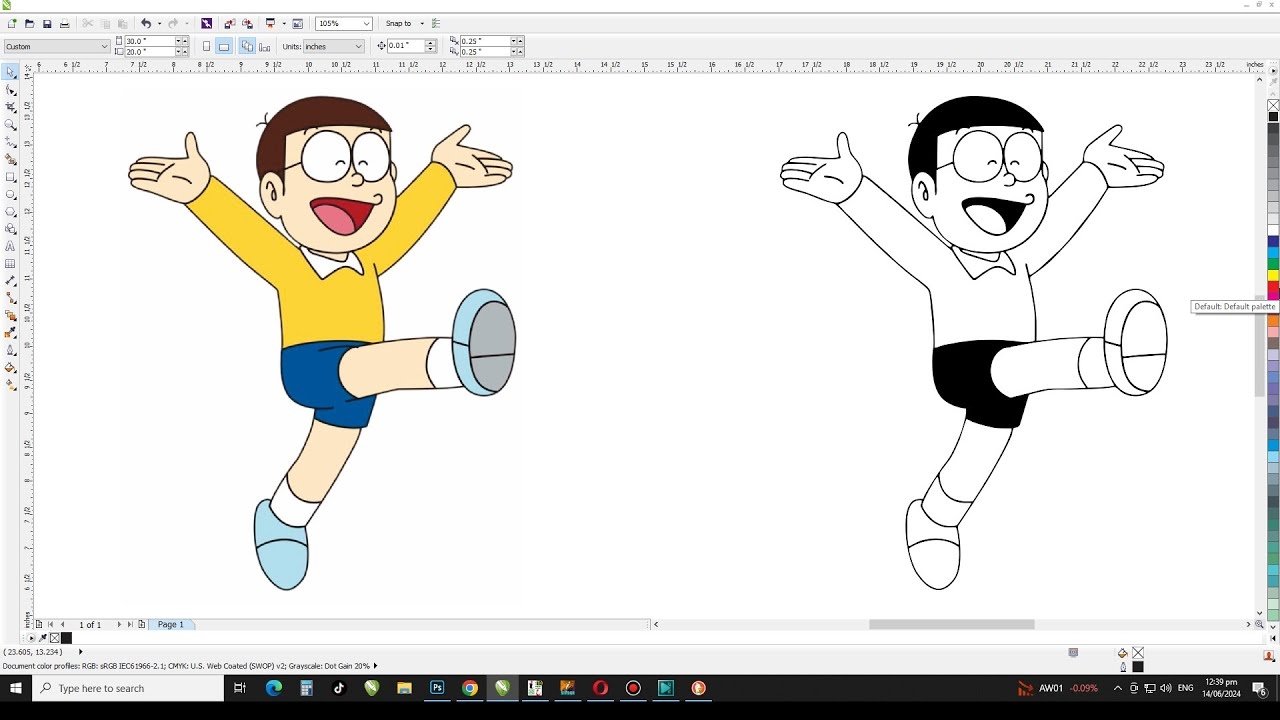Set page orientation to Portrait

tap(207, 46)
